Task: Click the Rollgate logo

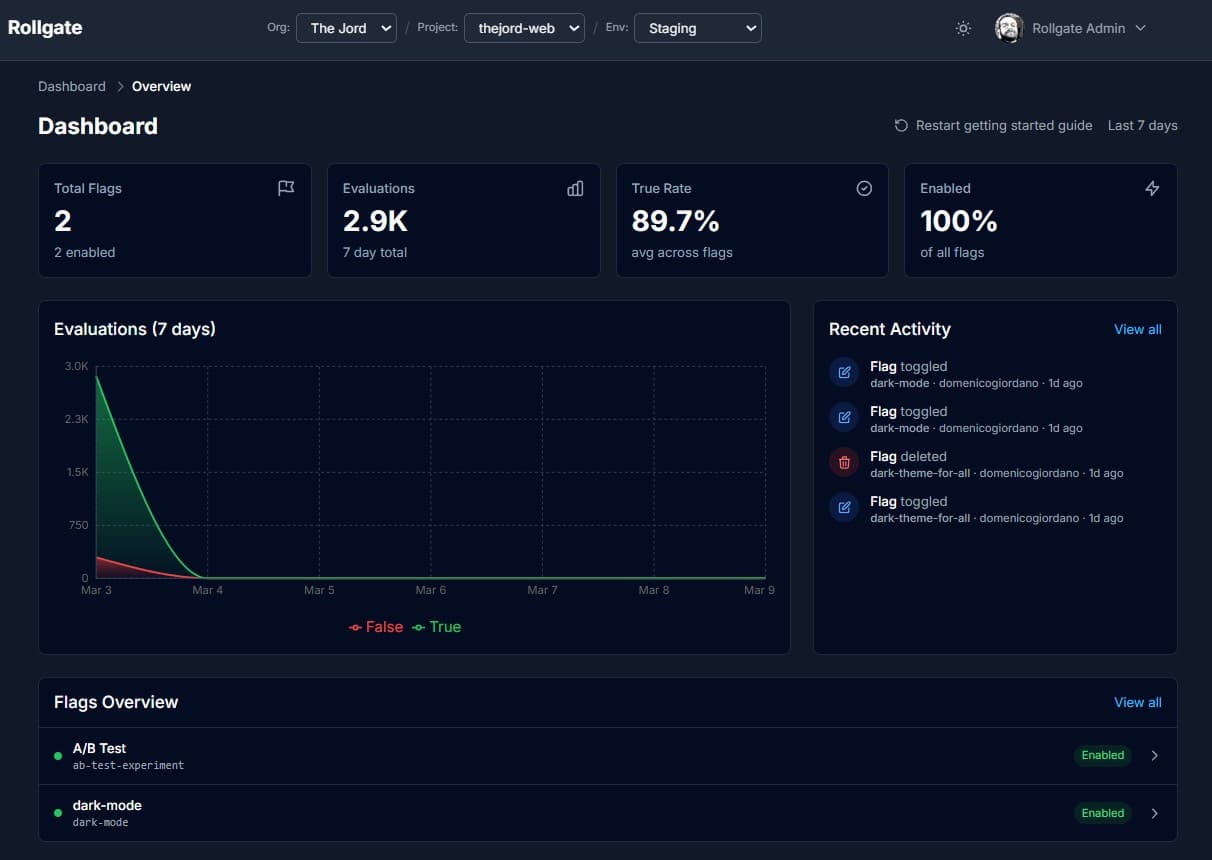Action: pos(45,28)
